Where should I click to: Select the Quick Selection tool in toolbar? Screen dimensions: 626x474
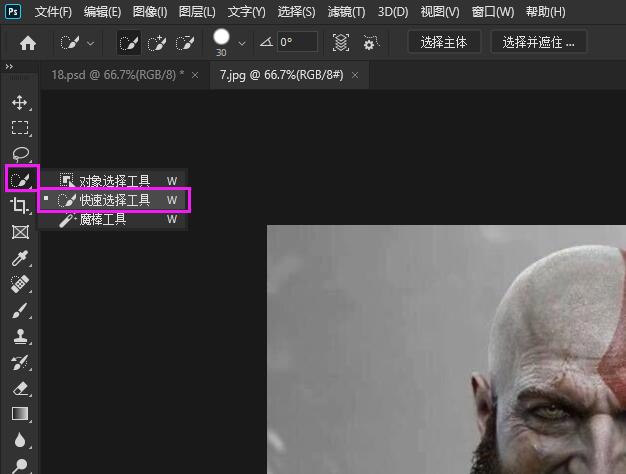point(20,180)
